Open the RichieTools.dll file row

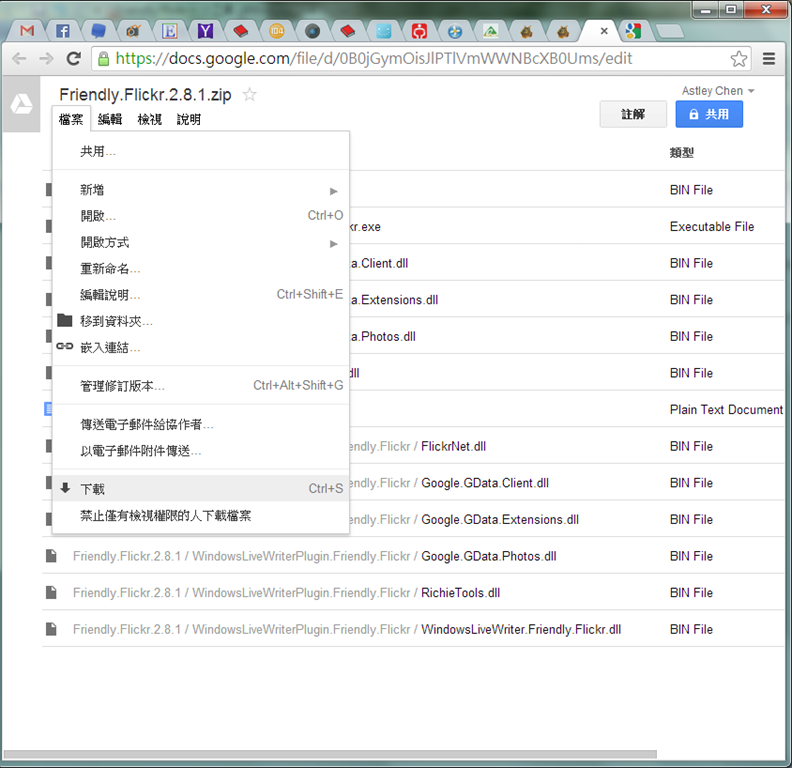[x=413, y=593]
